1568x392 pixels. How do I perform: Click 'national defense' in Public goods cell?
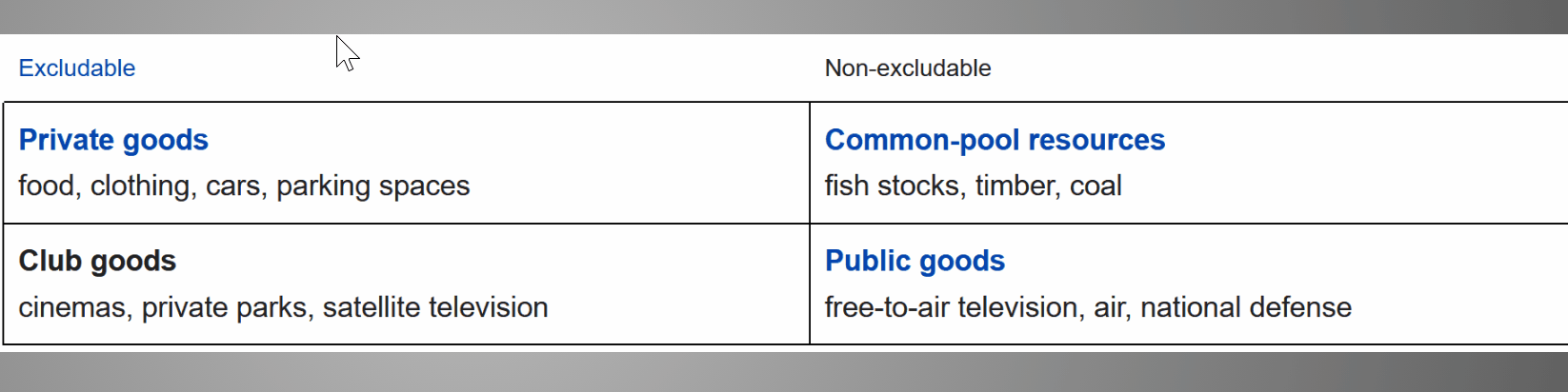click(1245, 307)
